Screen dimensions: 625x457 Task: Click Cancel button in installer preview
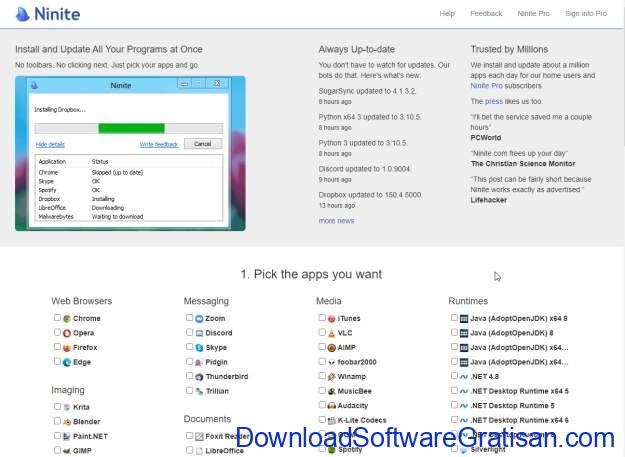203,144
